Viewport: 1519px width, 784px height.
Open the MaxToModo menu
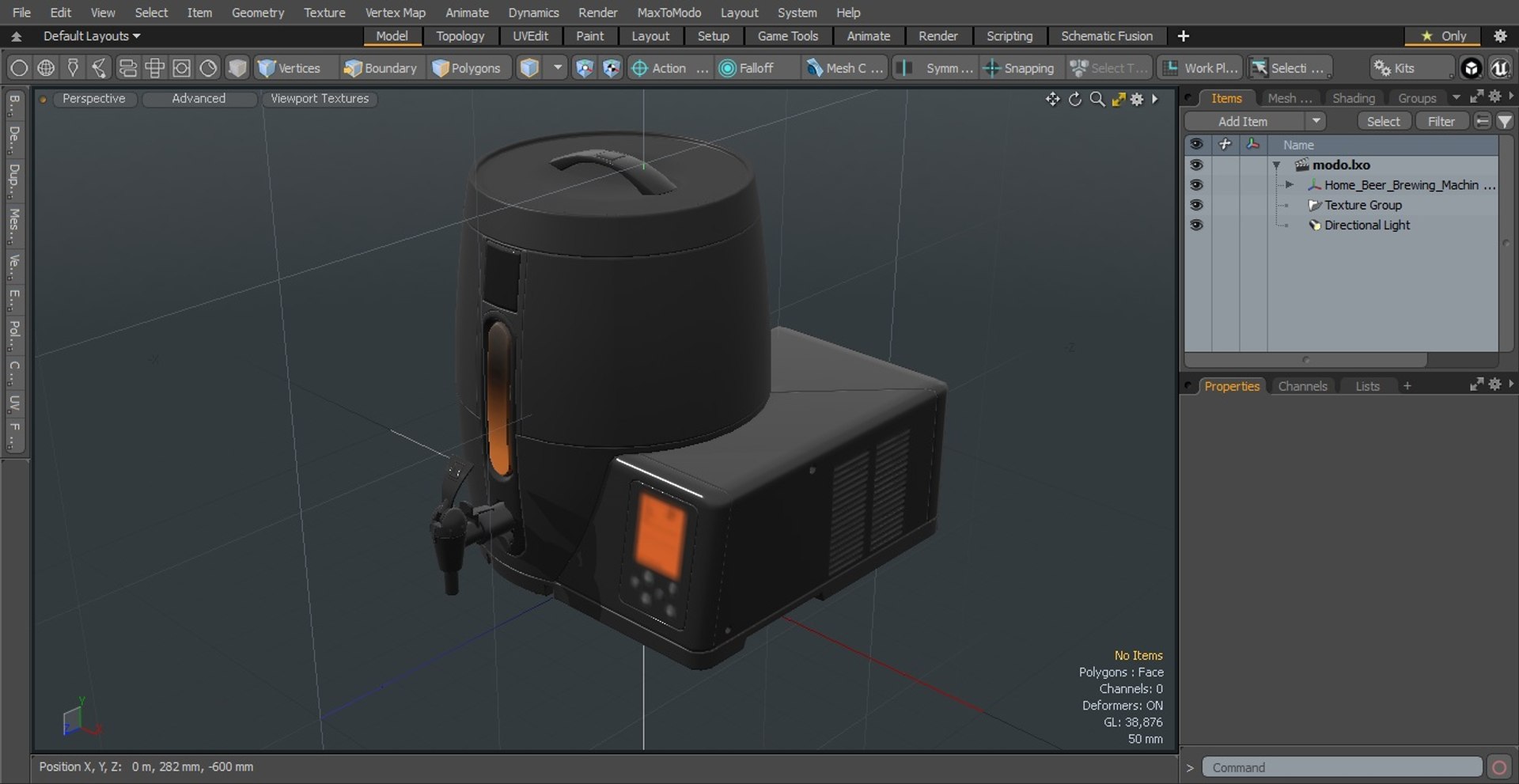pyautogui.click(x=669, y=13)
